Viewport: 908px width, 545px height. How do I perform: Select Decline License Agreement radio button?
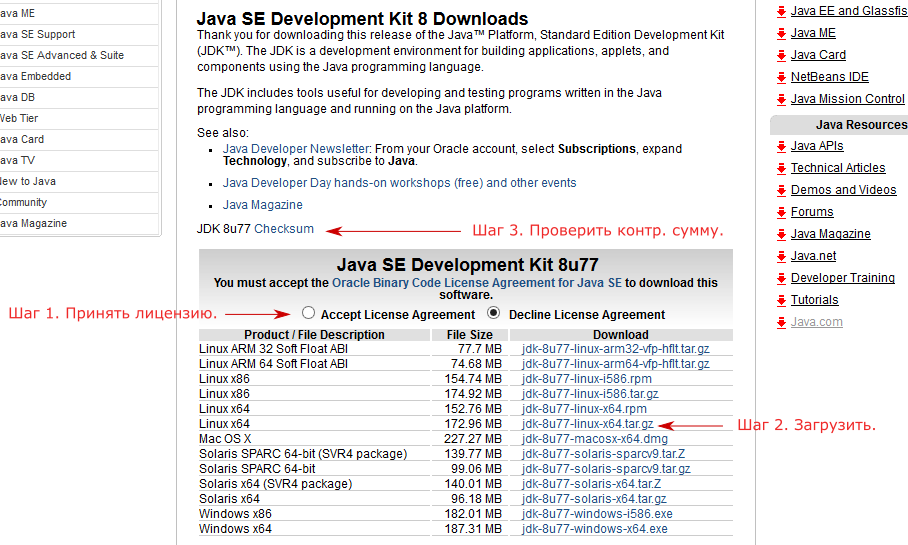pos(493,313)
